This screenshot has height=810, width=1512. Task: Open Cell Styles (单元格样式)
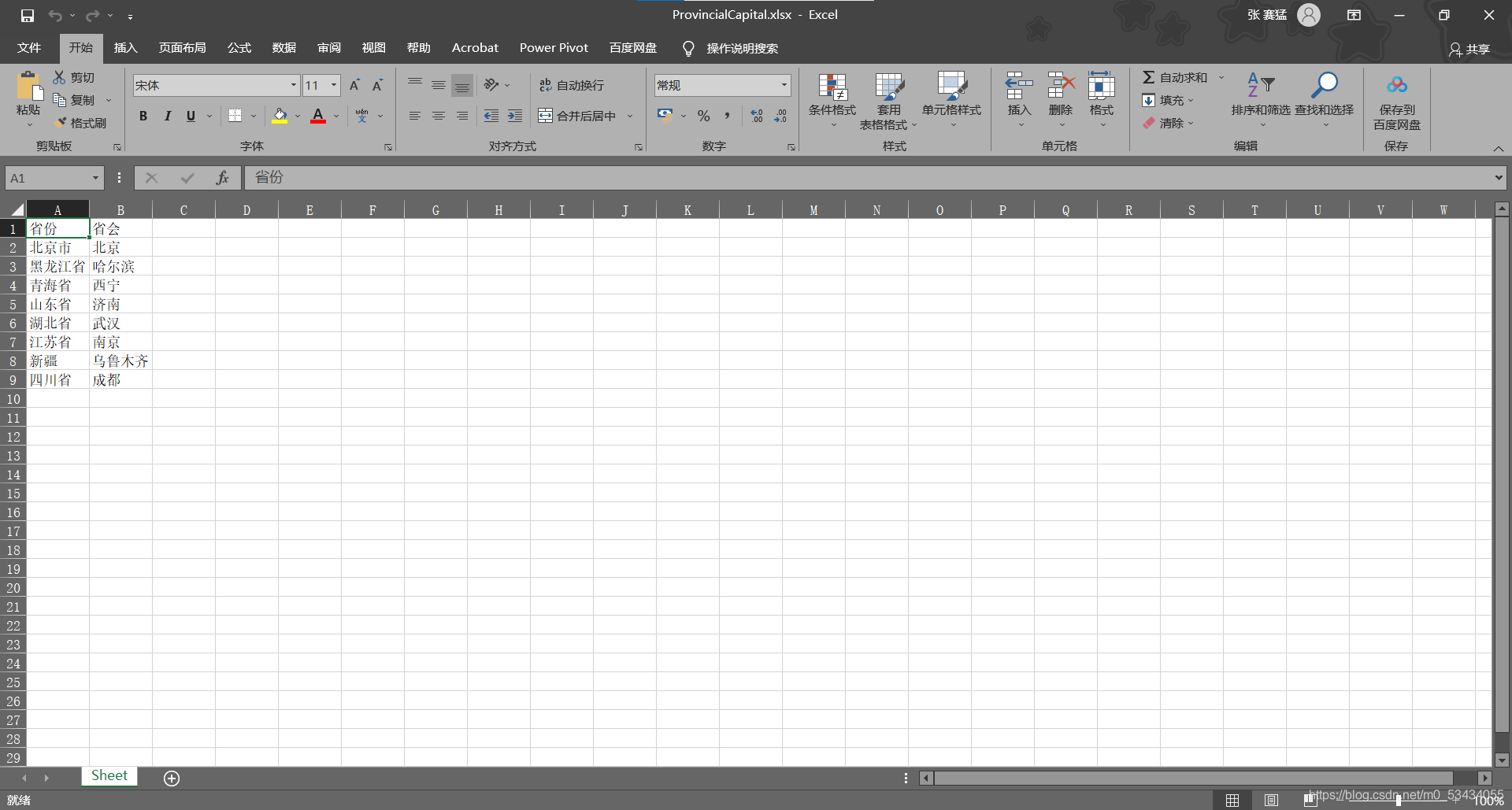click(x=952, y=101)
